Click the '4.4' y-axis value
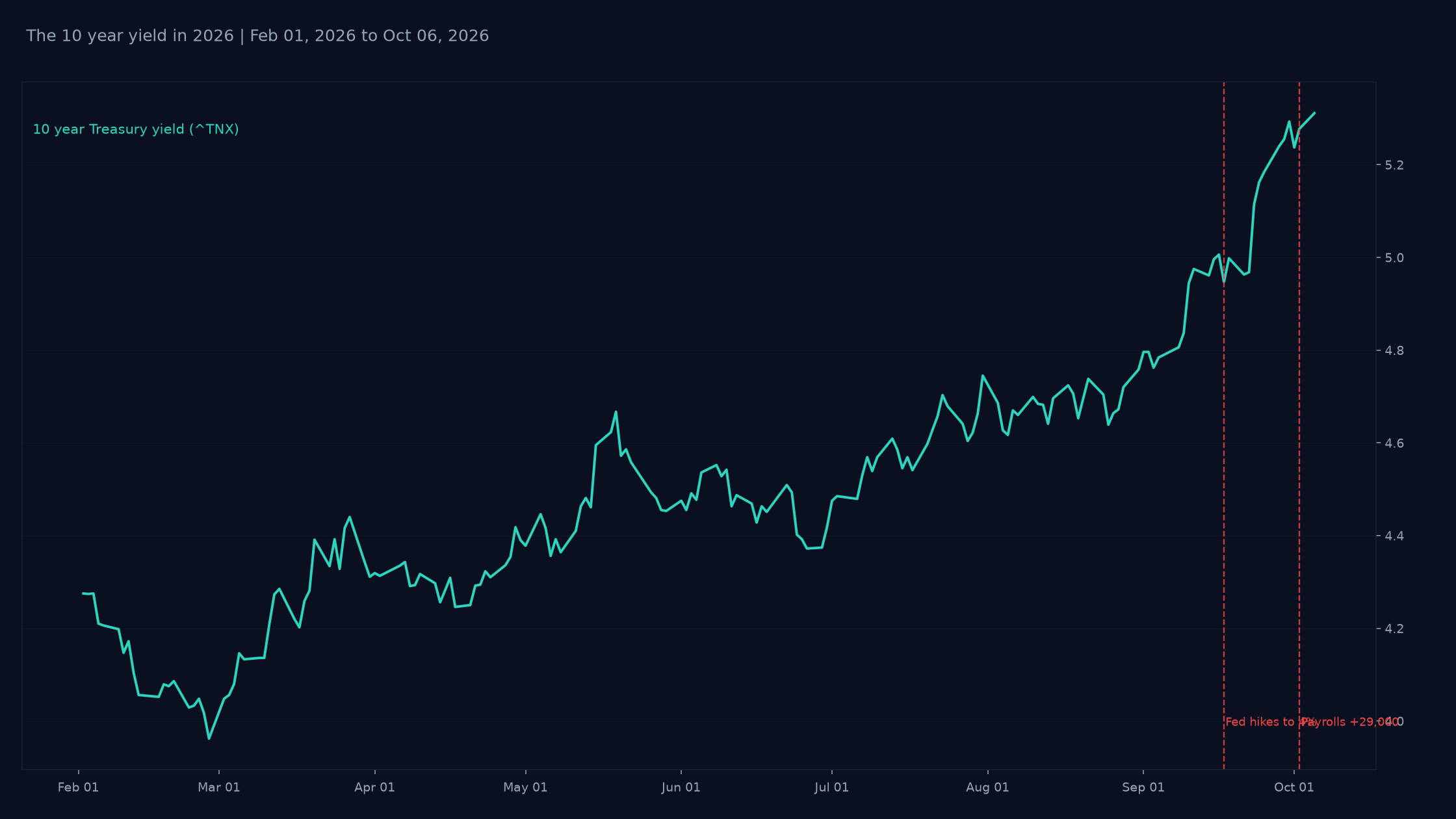The image size is (1456, 819). (x=1394, y=536)
